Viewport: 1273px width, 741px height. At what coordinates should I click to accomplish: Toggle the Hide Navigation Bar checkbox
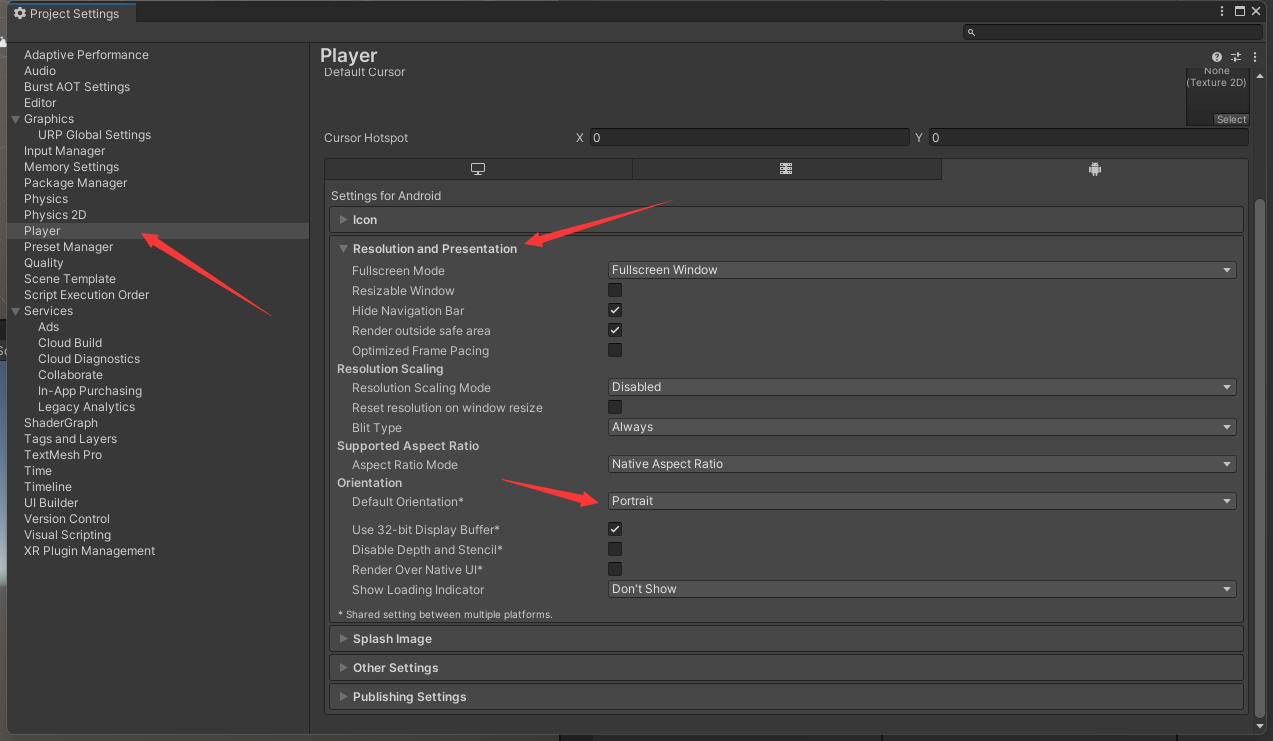click(615, 311)
